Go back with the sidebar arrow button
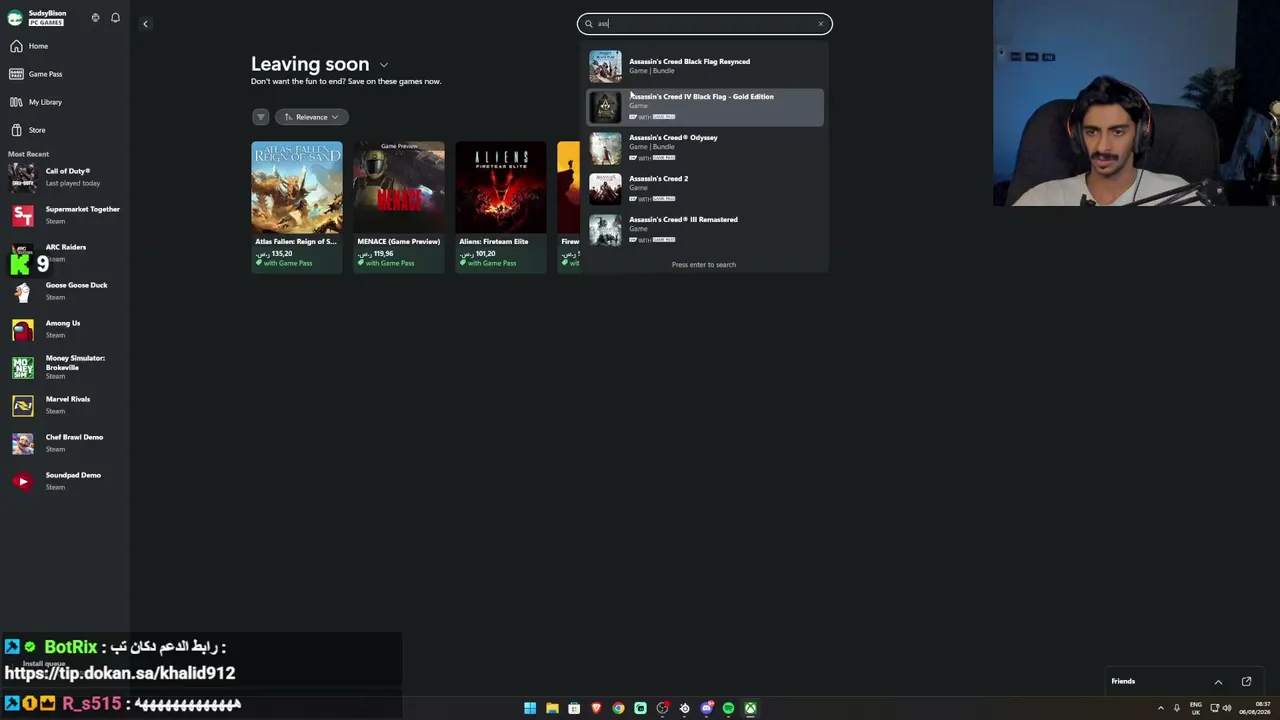 145,24
